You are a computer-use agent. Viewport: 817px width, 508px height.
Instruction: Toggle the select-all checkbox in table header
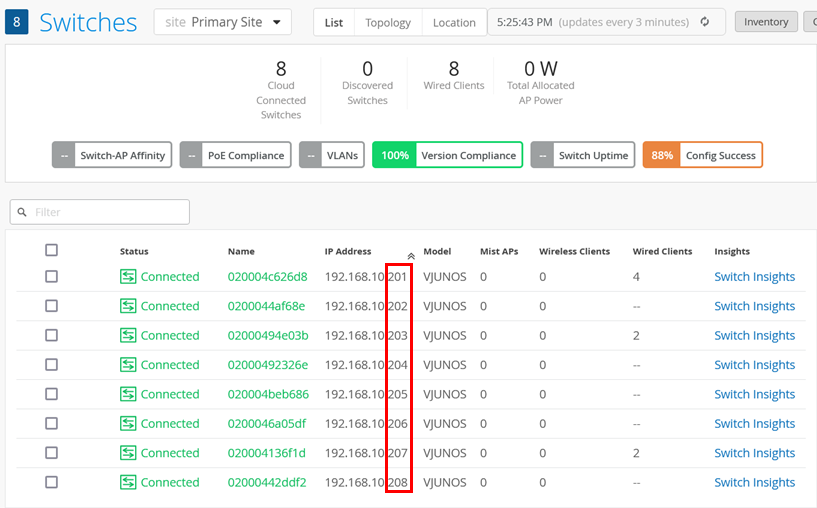pyautogui.click(x=51, y=250)
